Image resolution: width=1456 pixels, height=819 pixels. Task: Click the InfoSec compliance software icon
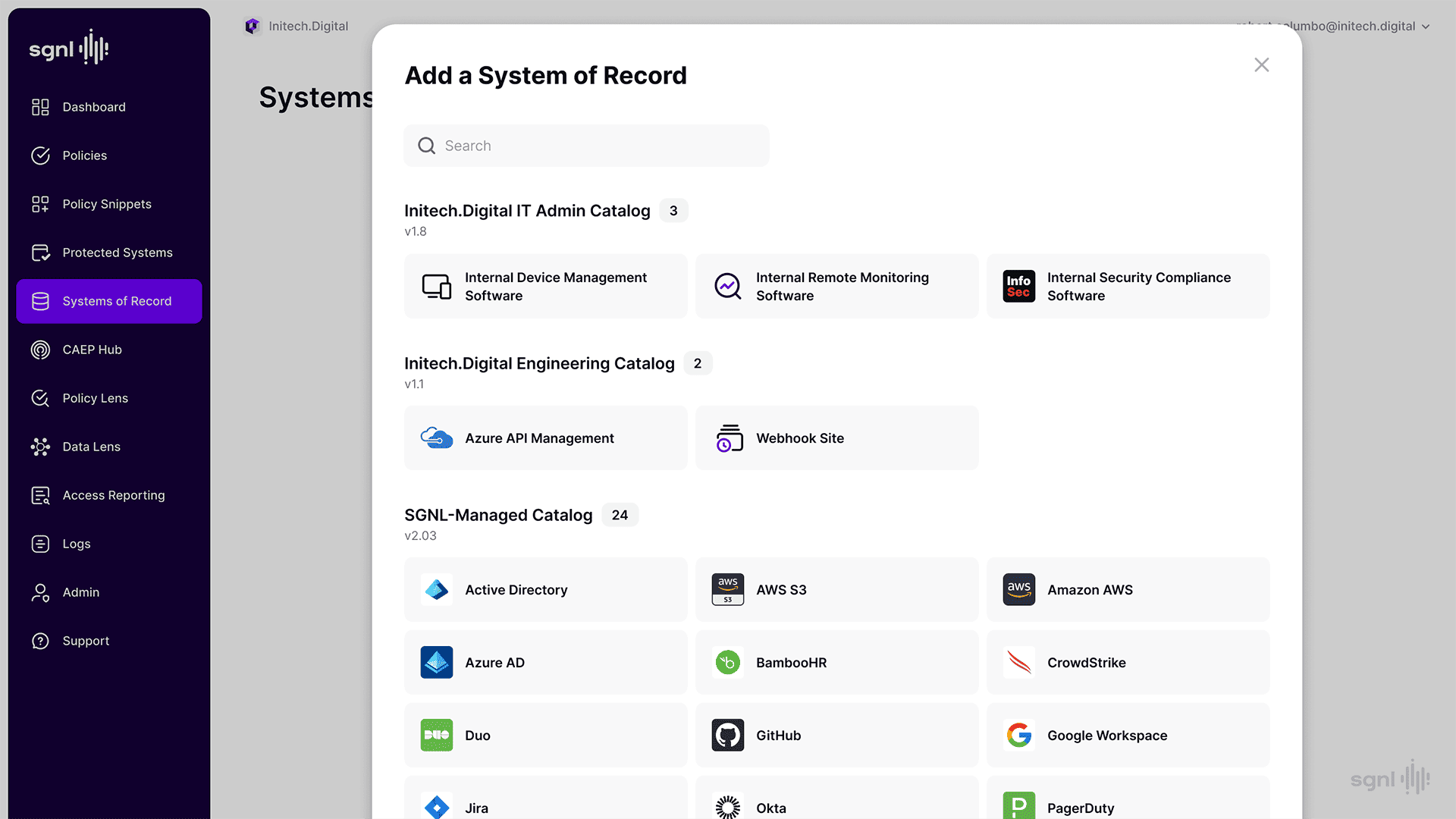(x=1018, y=286)
